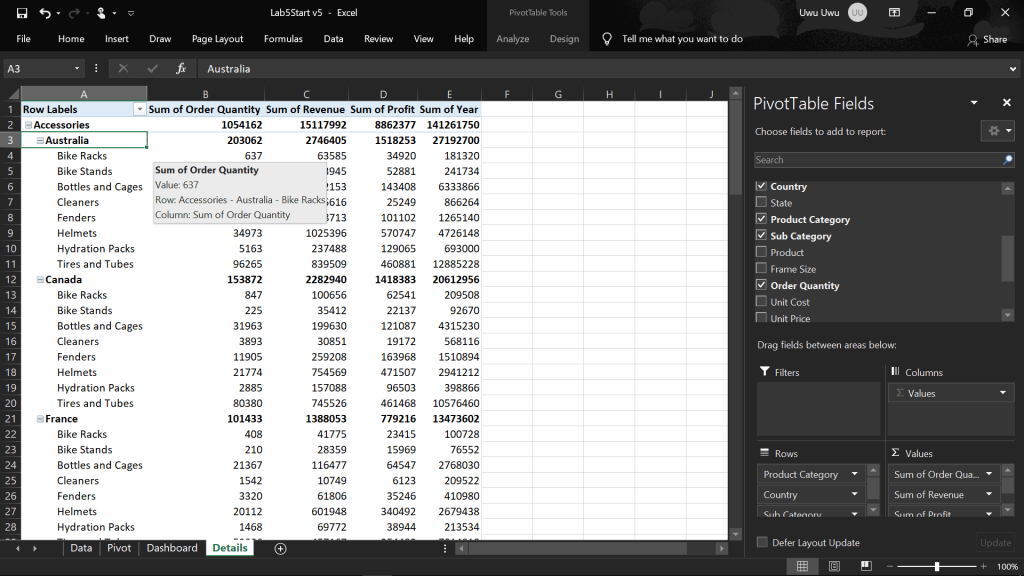The height and width of the screenshot is (576, 1024).
Task: Switch to the Dashboard sheet tab
Action: [x=172, y=548]
